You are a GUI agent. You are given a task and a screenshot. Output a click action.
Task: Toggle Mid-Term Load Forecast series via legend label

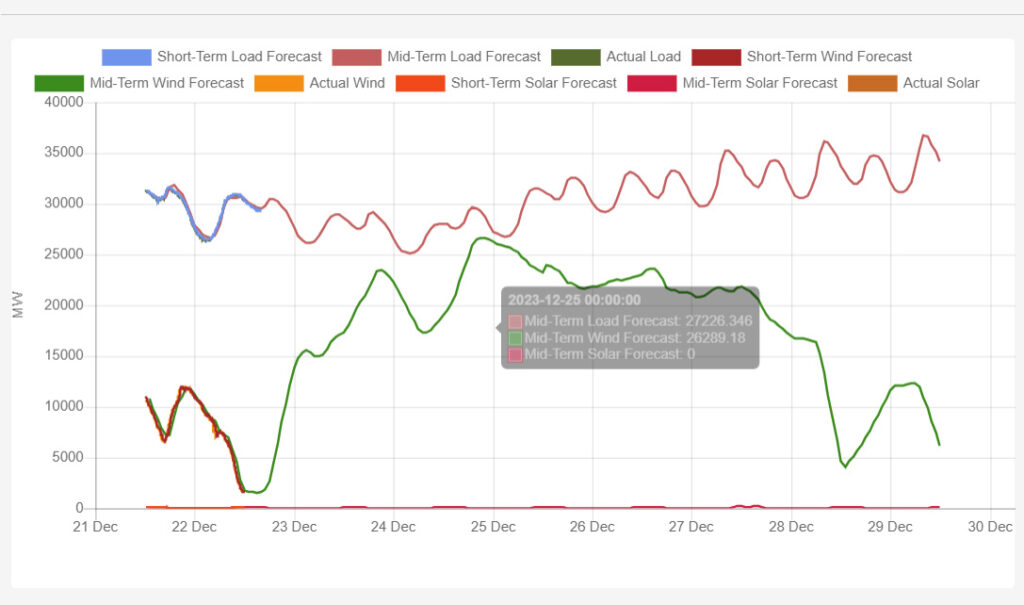[463, 57]
